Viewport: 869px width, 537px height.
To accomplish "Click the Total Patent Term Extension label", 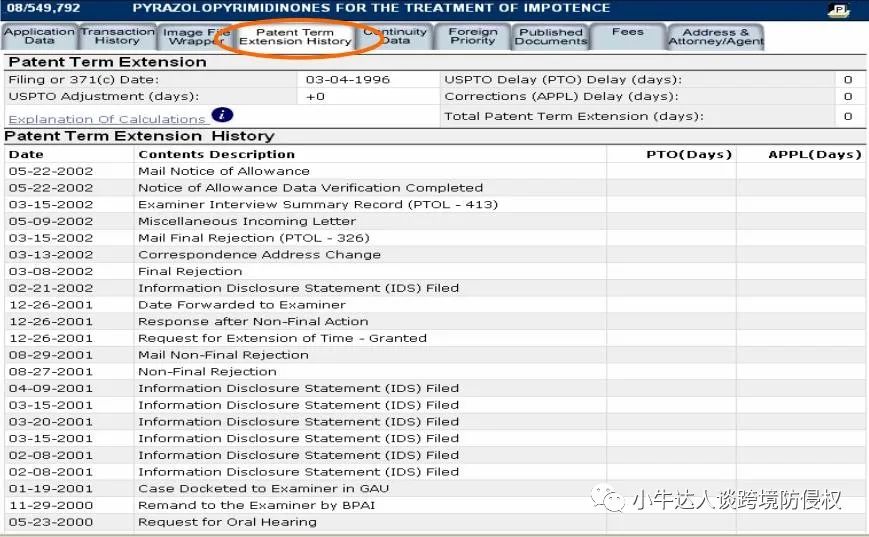I will [574, 116].
